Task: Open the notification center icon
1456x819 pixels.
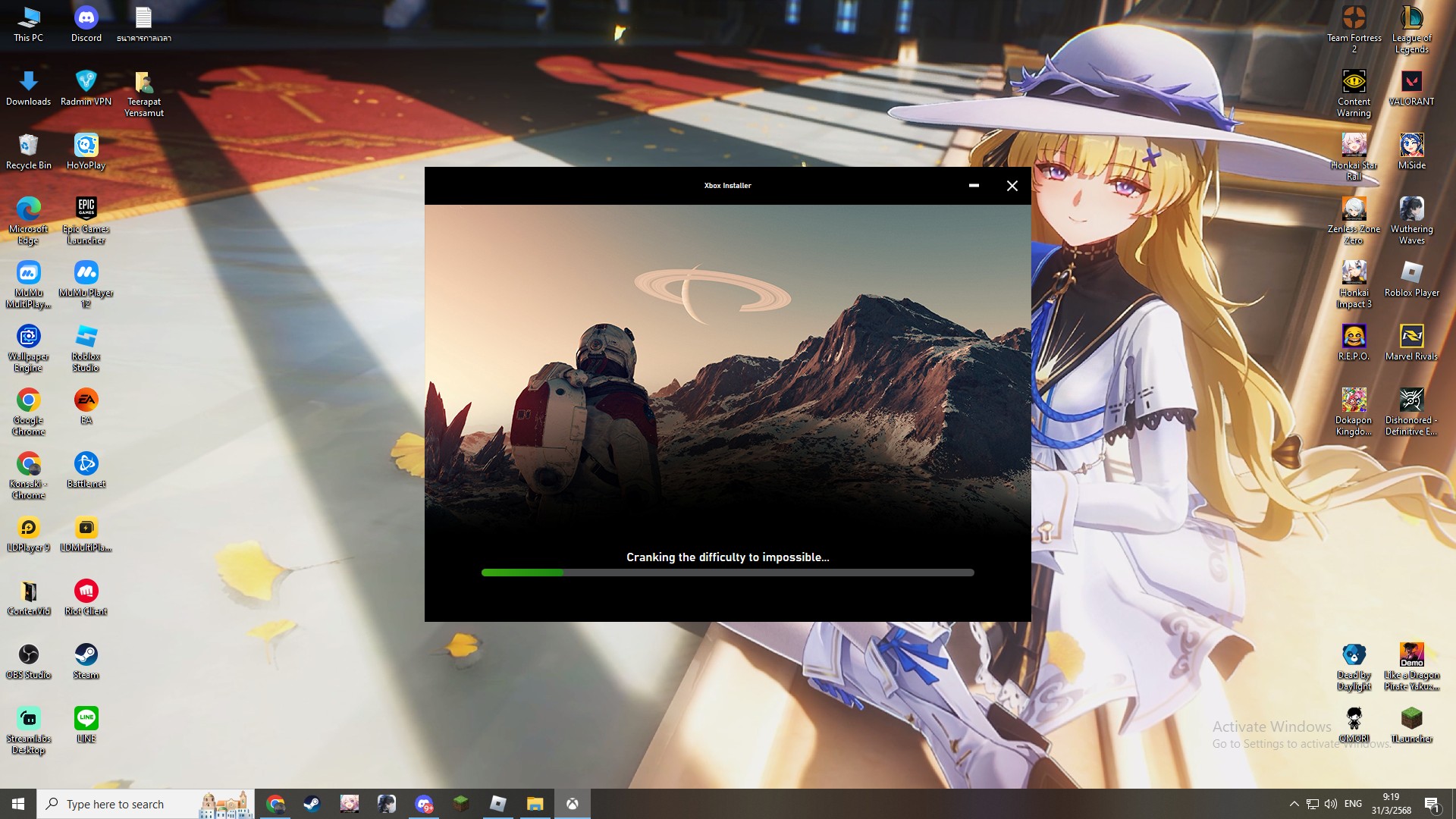Action: [x=1432, y=805]
